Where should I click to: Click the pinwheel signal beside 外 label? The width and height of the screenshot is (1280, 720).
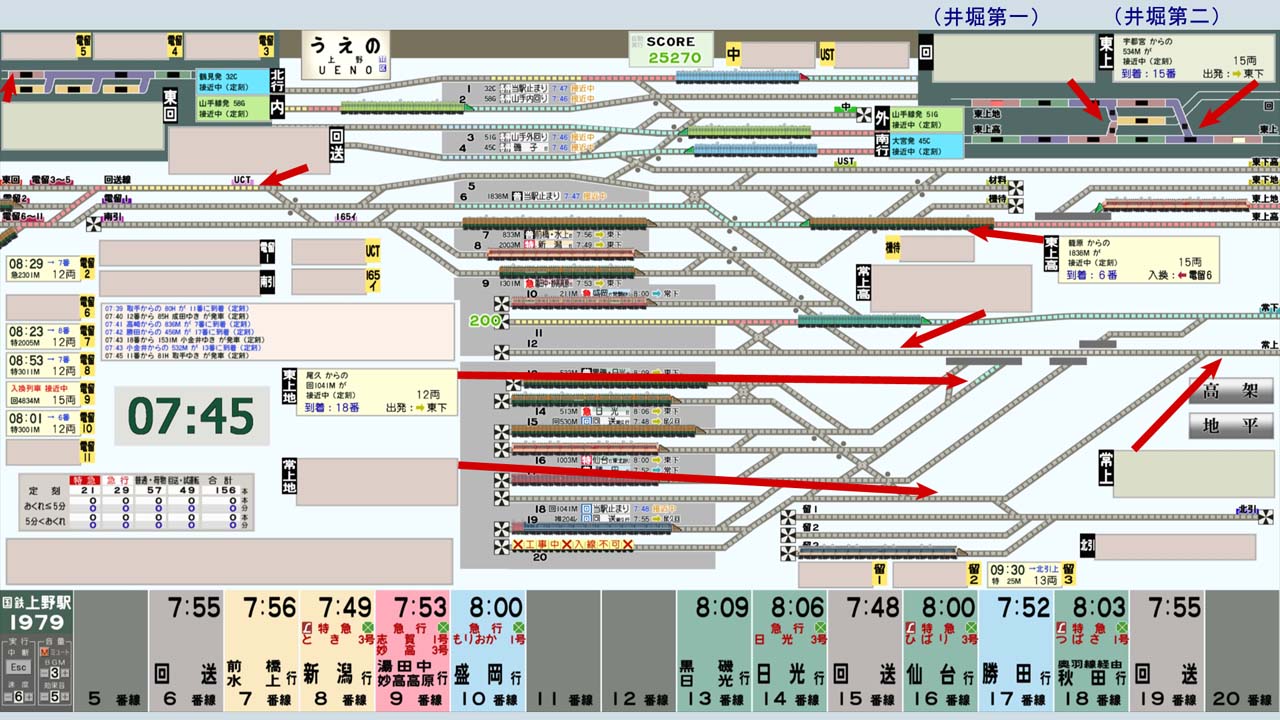tap(864, 115)
